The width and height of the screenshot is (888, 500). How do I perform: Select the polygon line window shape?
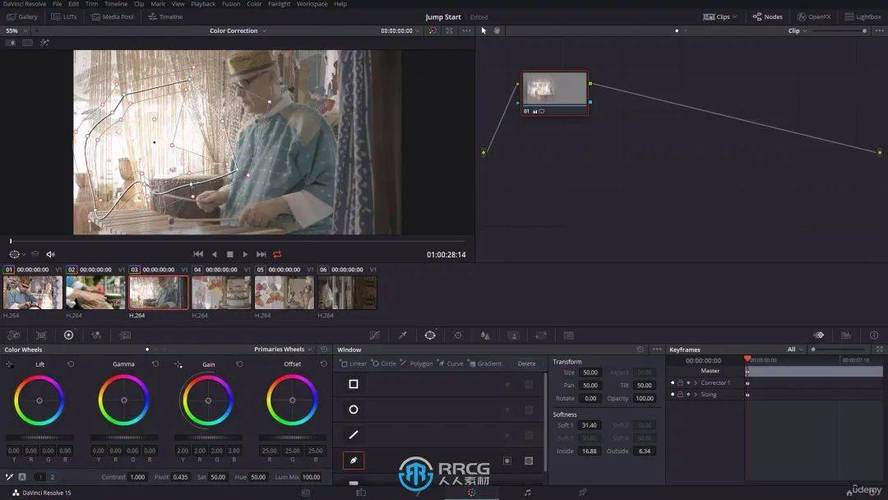tap(353, 435)
